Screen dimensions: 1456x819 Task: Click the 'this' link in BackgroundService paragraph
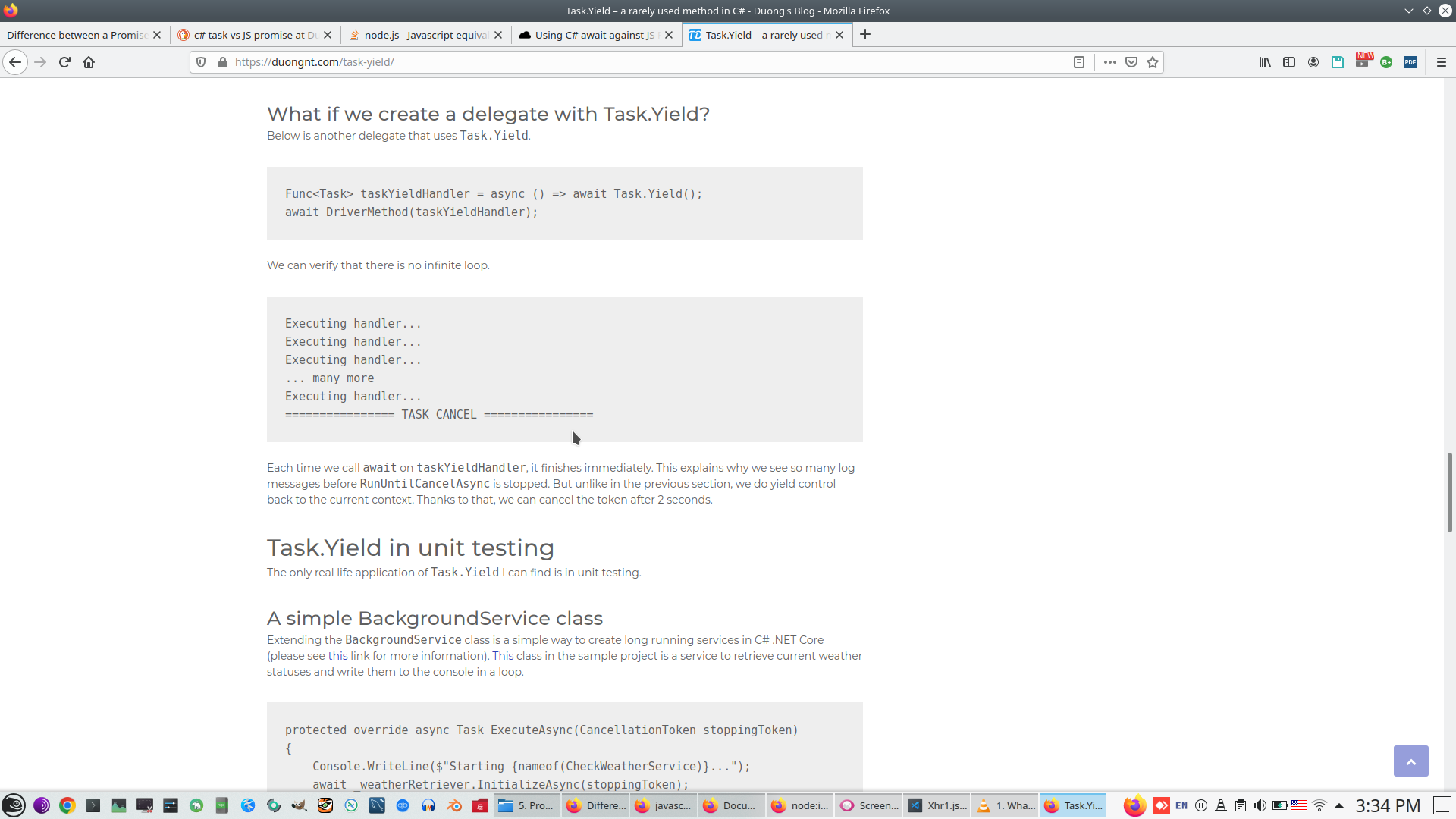coord(337,656)
